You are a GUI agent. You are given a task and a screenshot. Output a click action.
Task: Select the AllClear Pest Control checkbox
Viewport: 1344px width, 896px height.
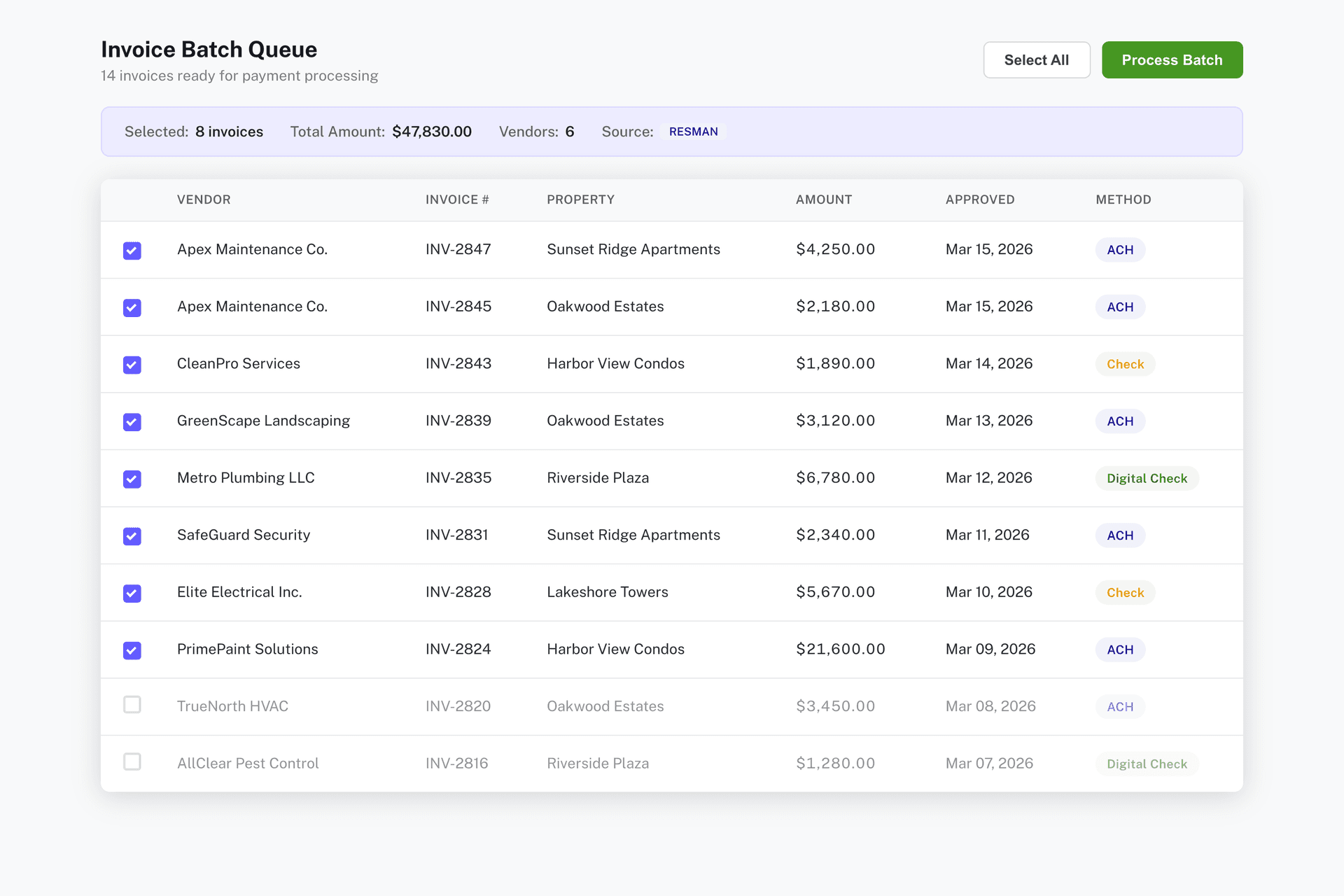tap(132, 762)
